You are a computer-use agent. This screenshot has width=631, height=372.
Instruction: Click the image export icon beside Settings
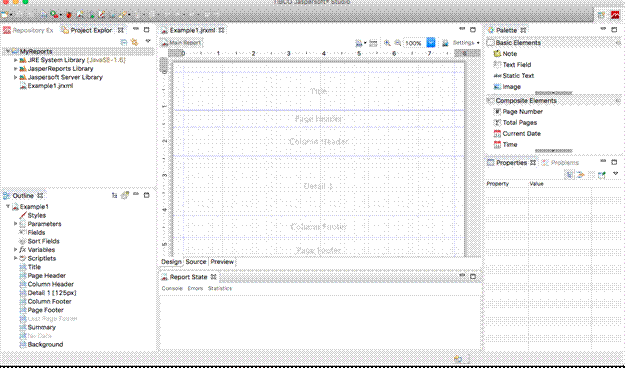(x=445, y=43)
